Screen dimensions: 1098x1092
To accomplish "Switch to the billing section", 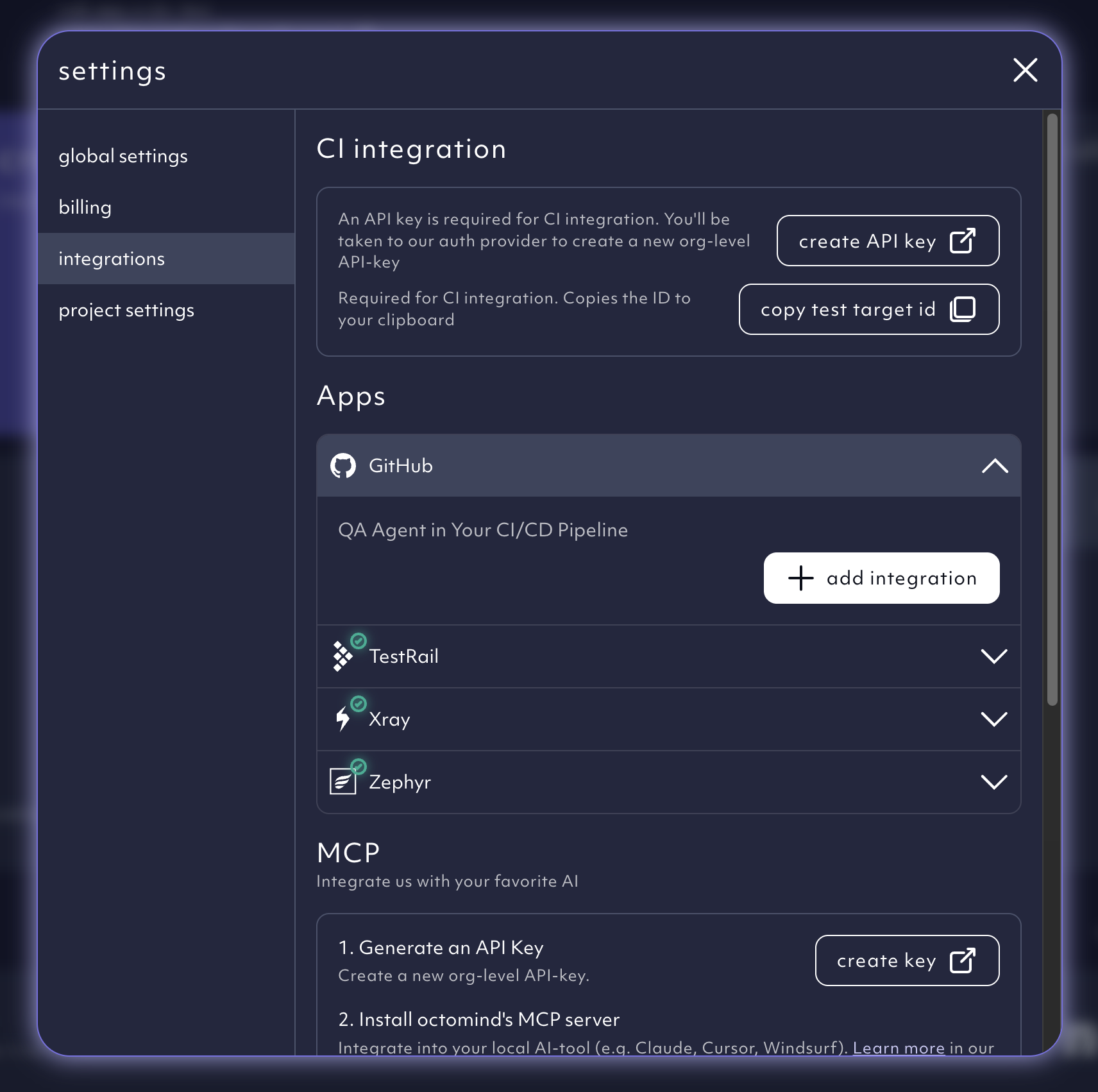I will point(85,207).
